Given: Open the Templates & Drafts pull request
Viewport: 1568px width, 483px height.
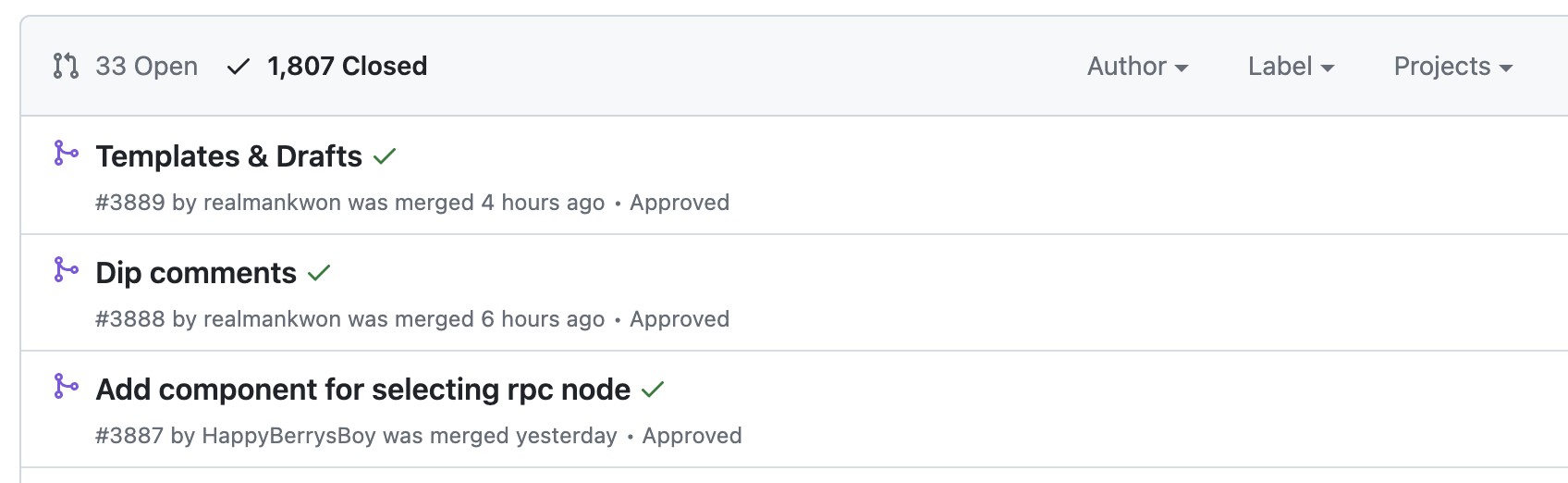Looking at the screenshot, I should pyautogui.click(x=228, y=156).
